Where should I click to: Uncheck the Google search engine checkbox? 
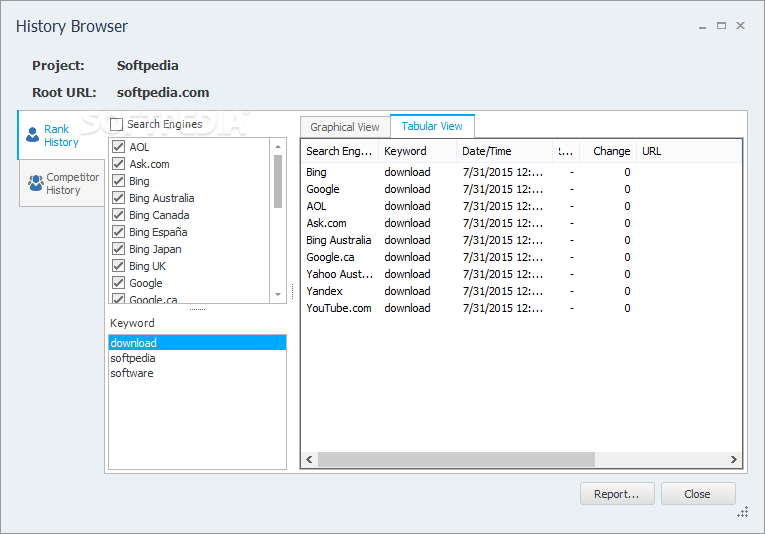[119, 283]
